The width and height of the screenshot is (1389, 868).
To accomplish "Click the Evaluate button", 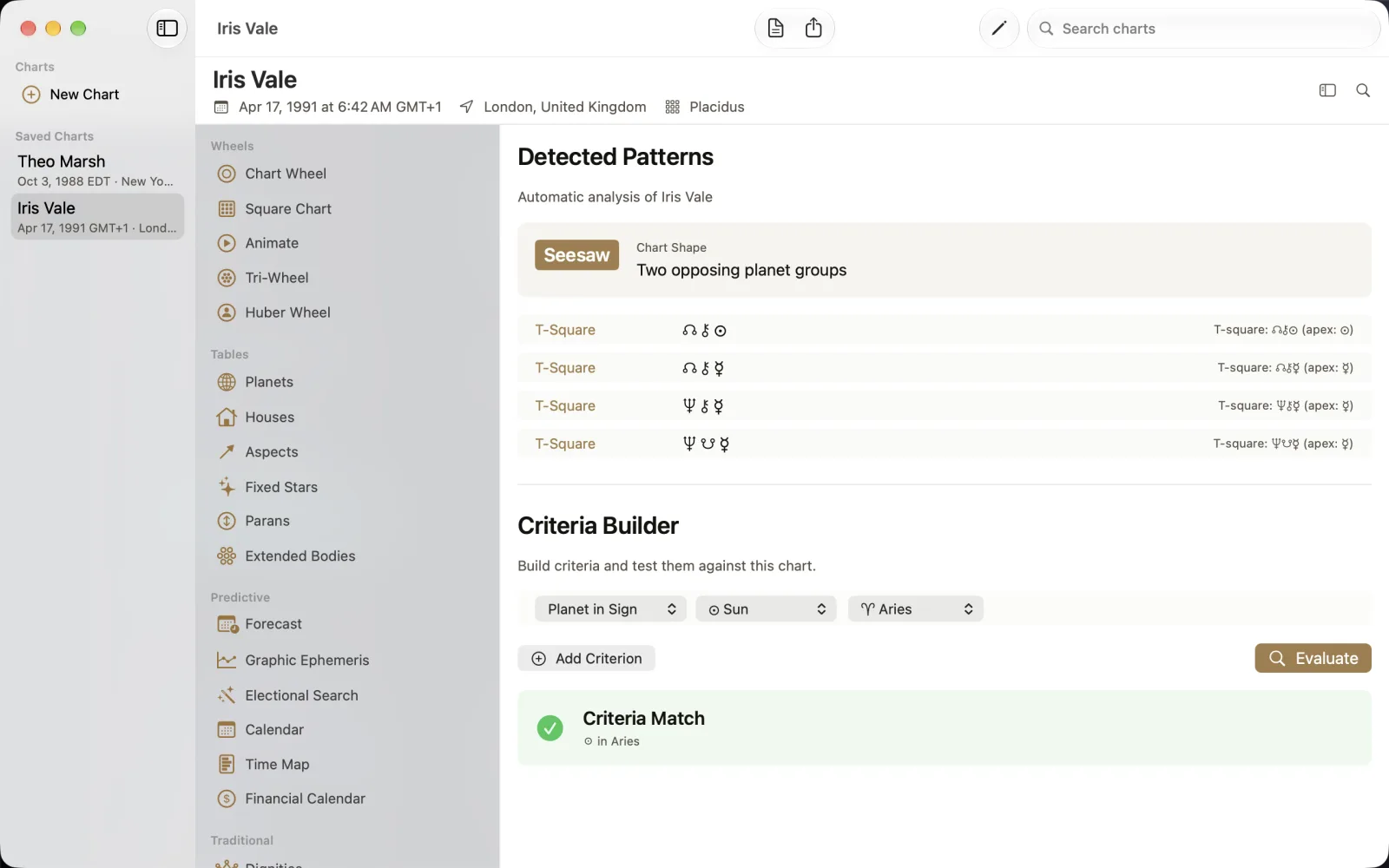I will (x=1313, y=659).
